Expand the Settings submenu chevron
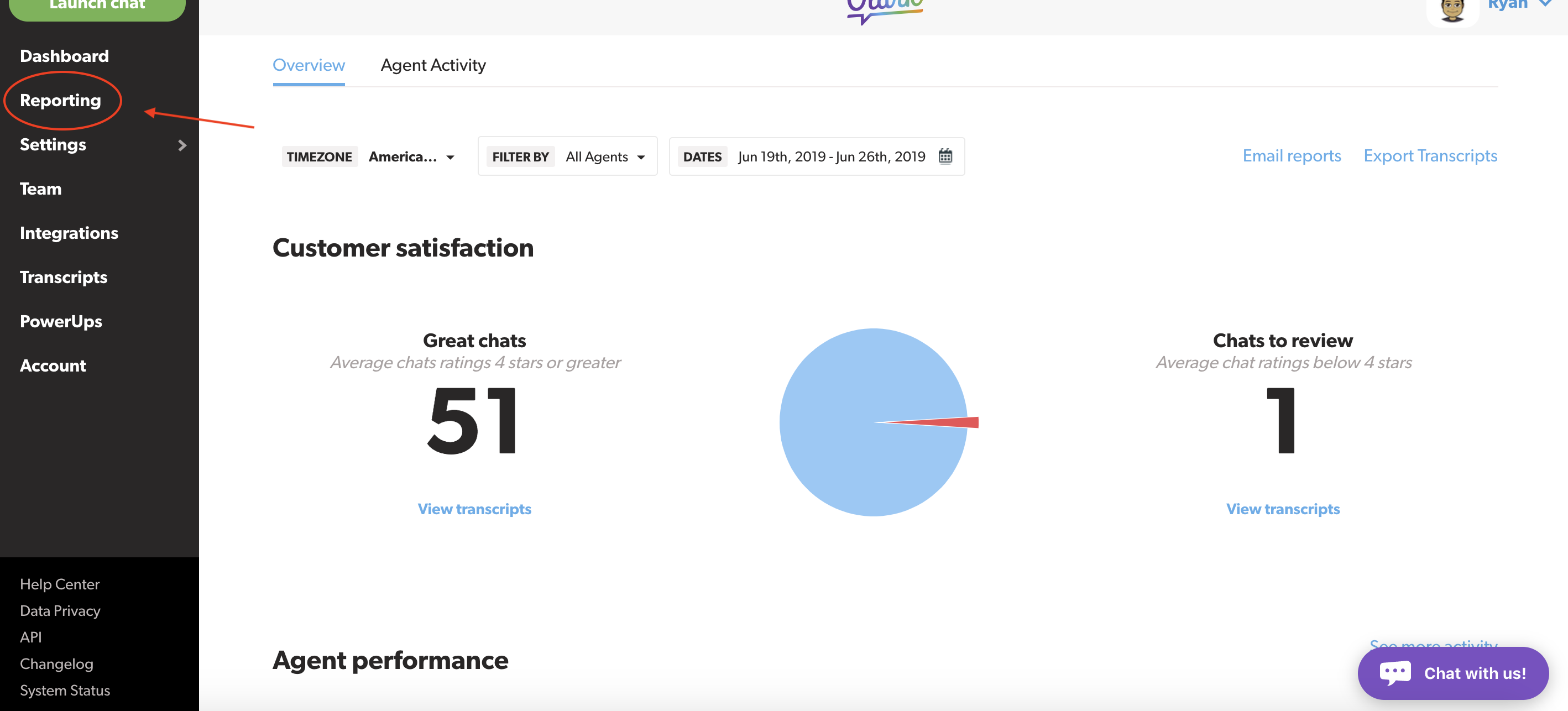The image size is (1568, 711). [x=182, y=145]
